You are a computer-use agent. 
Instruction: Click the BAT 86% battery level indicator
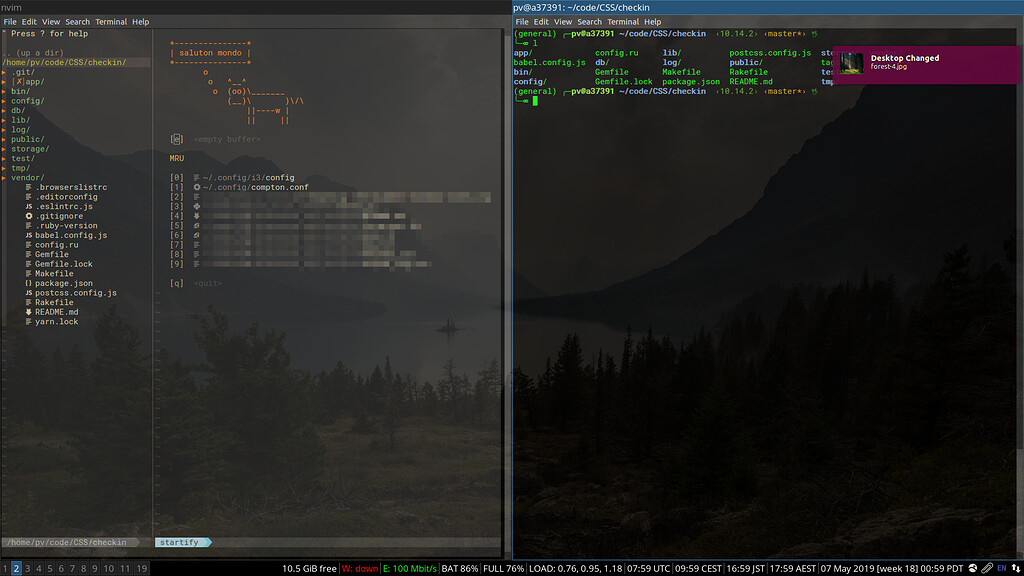[460, 567]
